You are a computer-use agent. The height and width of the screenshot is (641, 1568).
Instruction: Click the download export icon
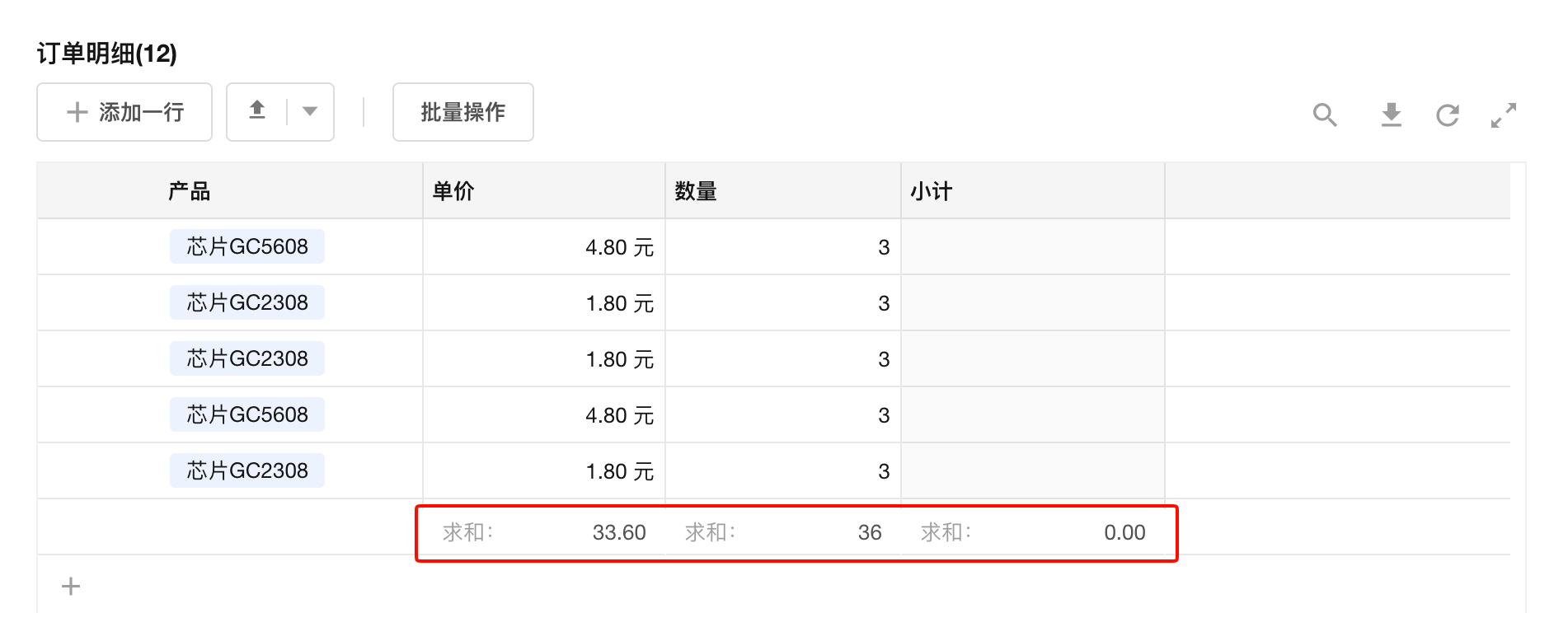click(1392, 115)
